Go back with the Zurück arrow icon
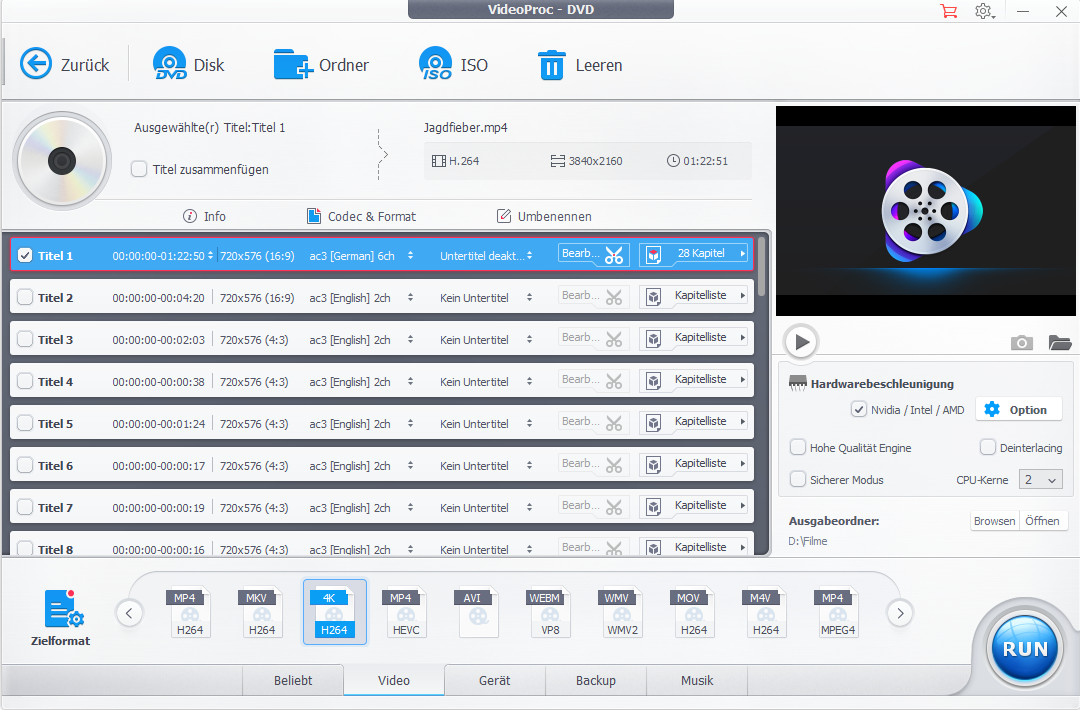The height and width of the screenshot is (710, 1080). coord(36,64)
